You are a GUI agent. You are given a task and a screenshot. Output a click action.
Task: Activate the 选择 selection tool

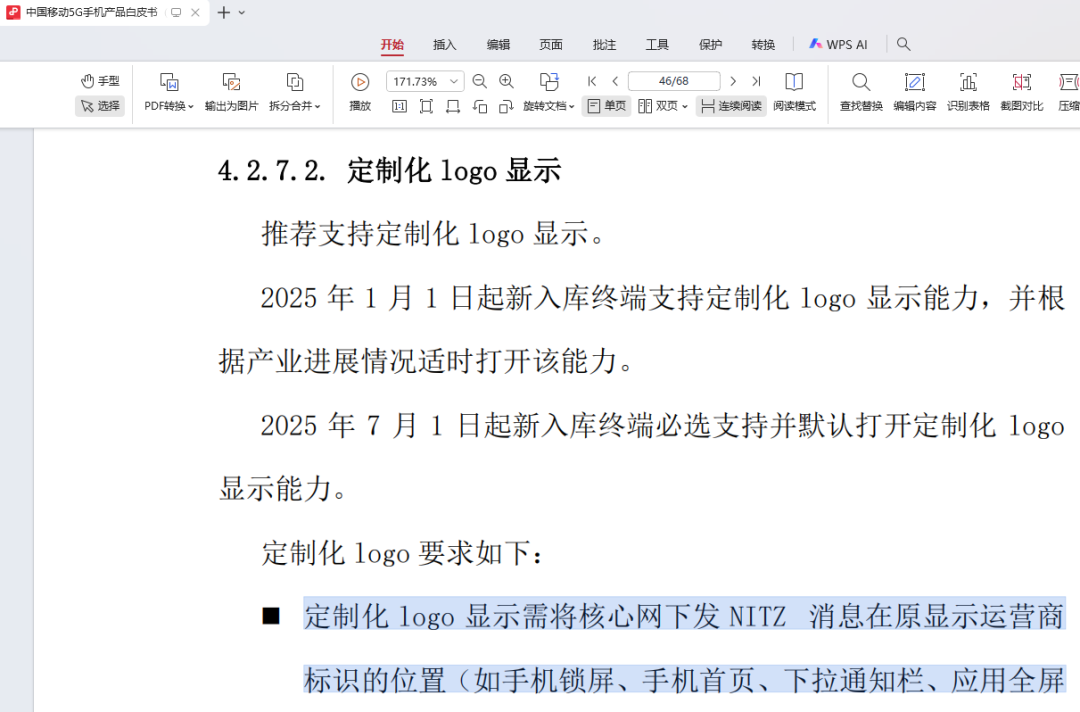coord(100,105)
